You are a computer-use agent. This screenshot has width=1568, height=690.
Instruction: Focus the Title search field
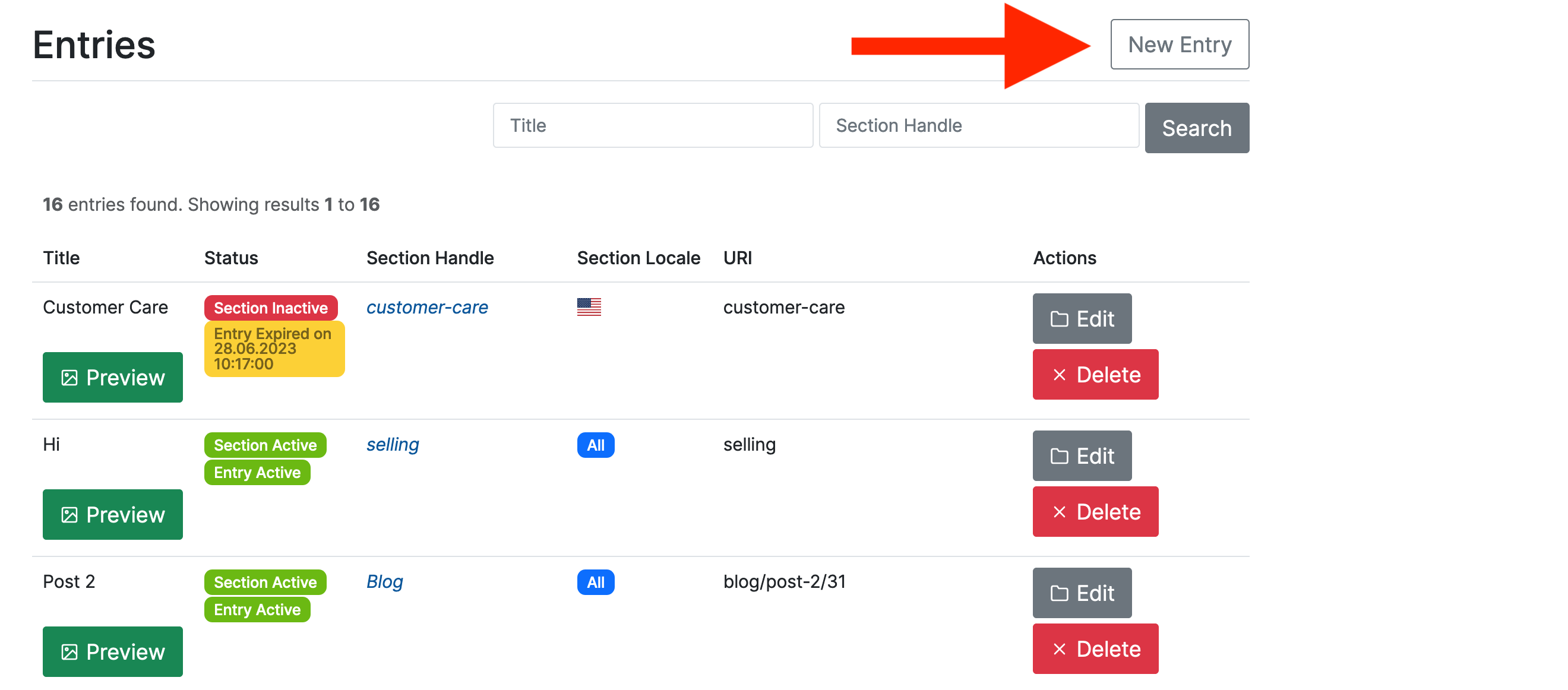click(653, 125)
